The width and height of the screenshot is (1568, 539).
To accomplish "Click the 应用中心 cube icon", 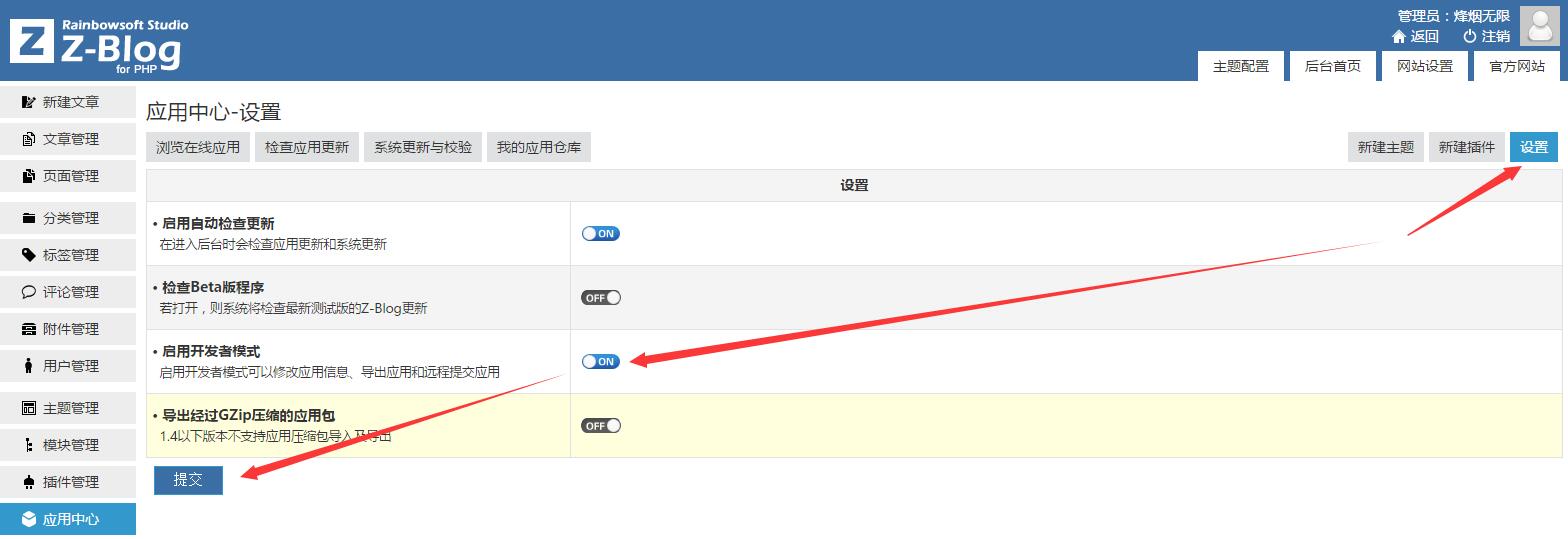I will 29,519.
